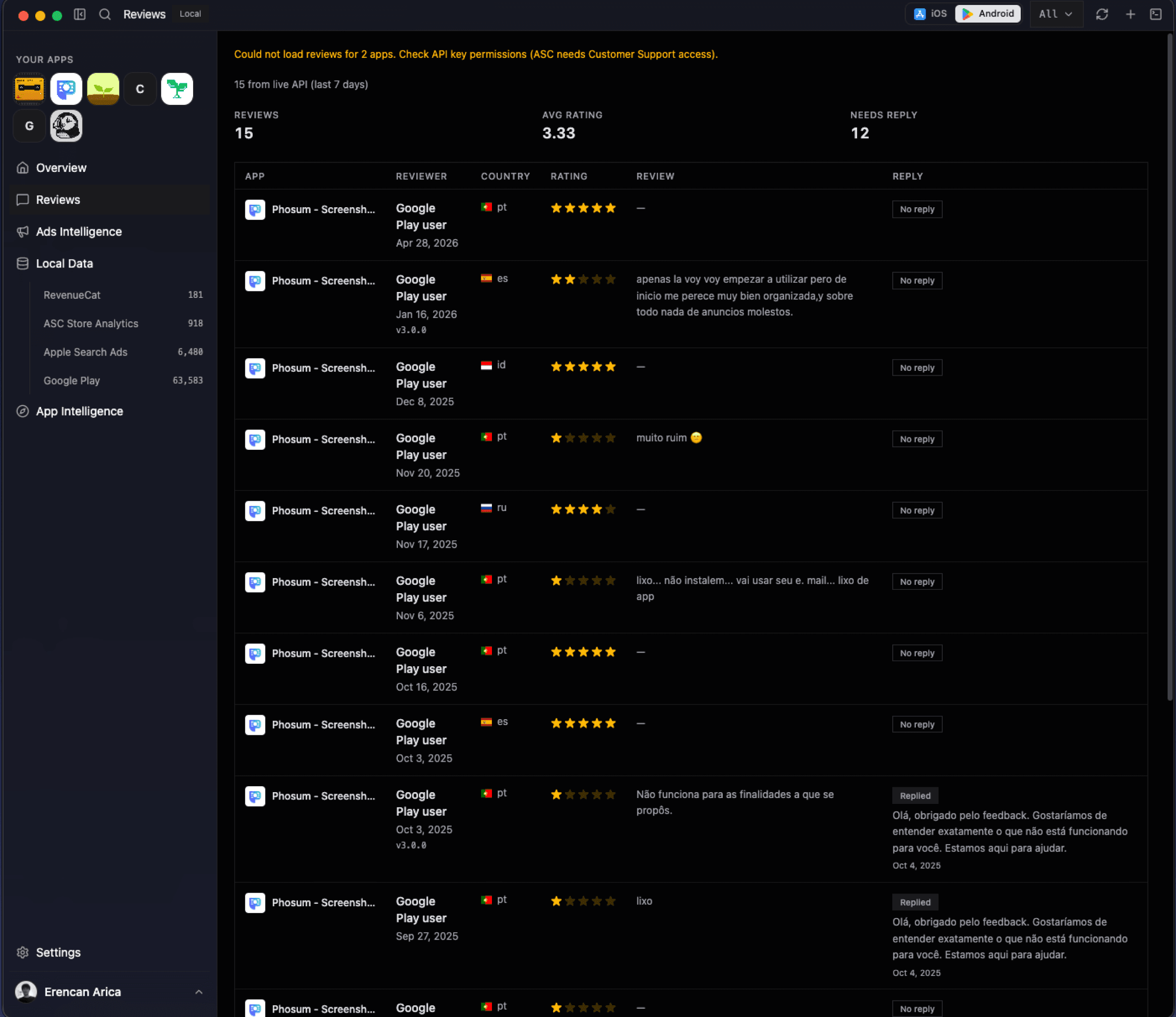Screen dimensions: 1176x1017
Task: Toggle the sidebar panel icon
Action: tap(79, 14)
